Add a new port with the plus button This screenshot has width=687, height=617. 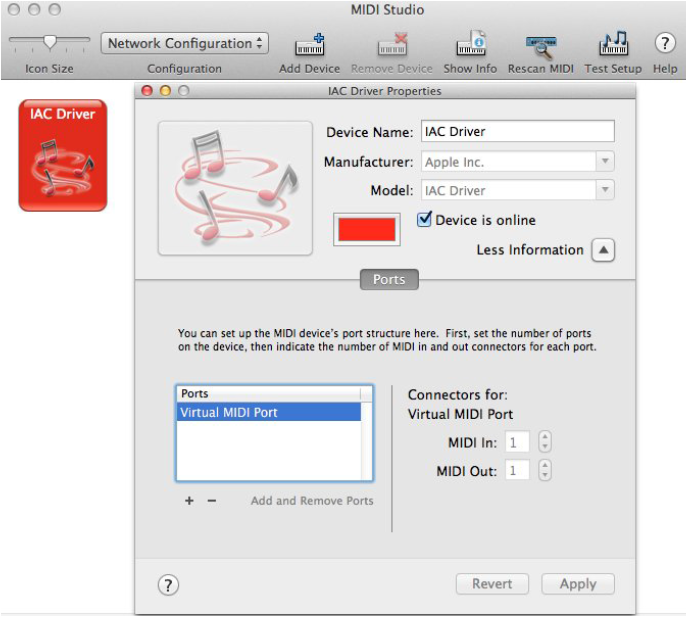[189, 500]
